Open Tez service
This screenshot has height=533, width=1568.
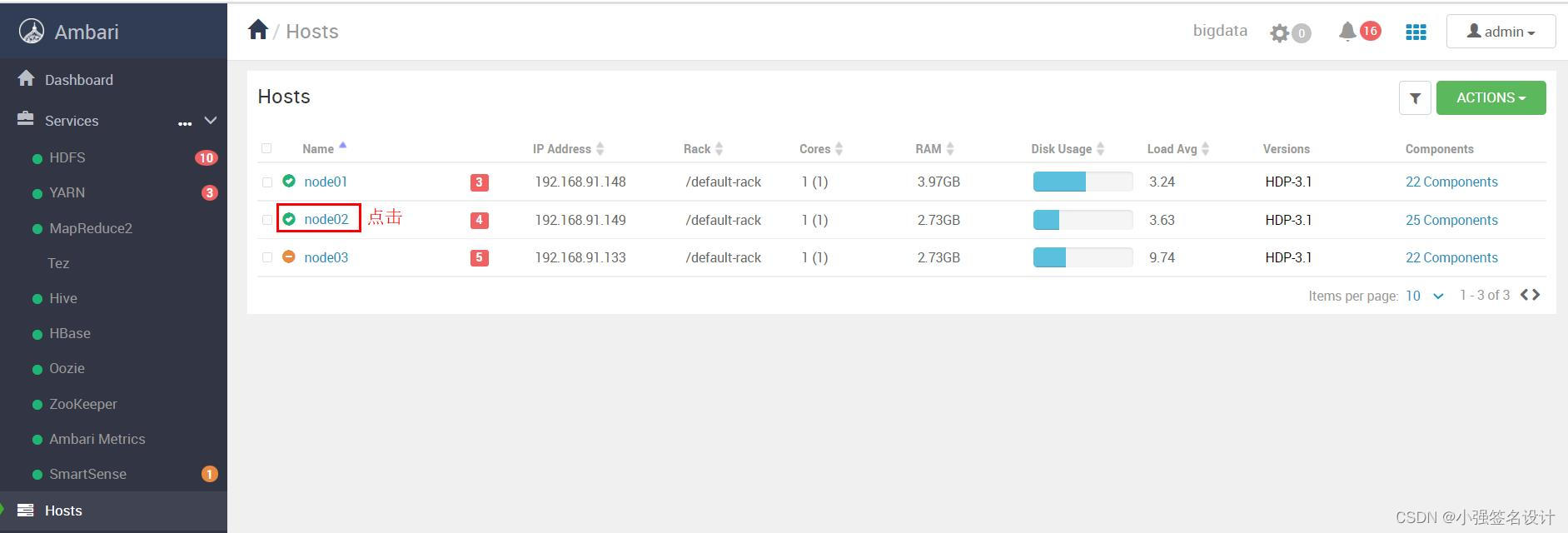[x=58, y=263]
